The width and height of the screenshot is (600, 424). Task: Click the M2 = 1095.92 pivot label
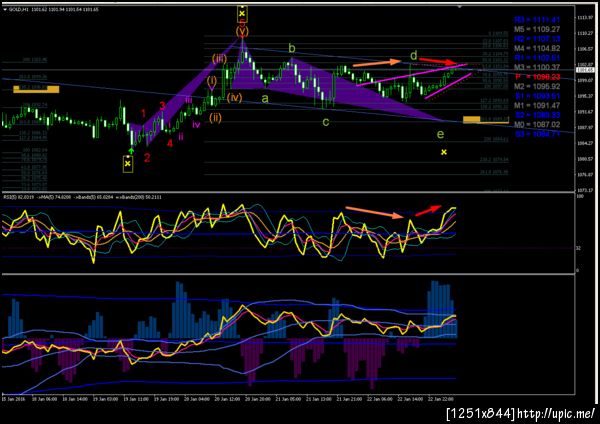[537, 86]
